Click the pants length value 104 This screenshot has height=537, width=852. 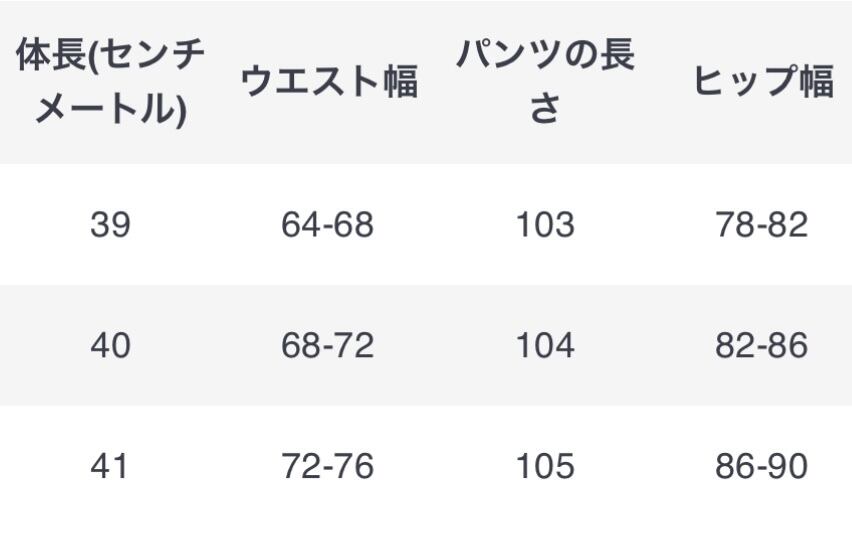[545, 346]
